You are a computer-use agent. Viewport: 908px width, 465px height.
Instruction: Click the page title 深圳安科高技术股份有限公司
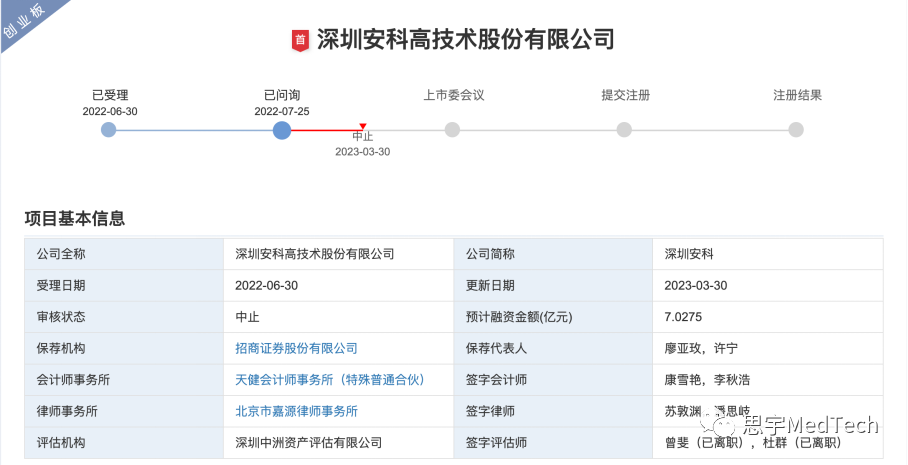tap(464, 40)
